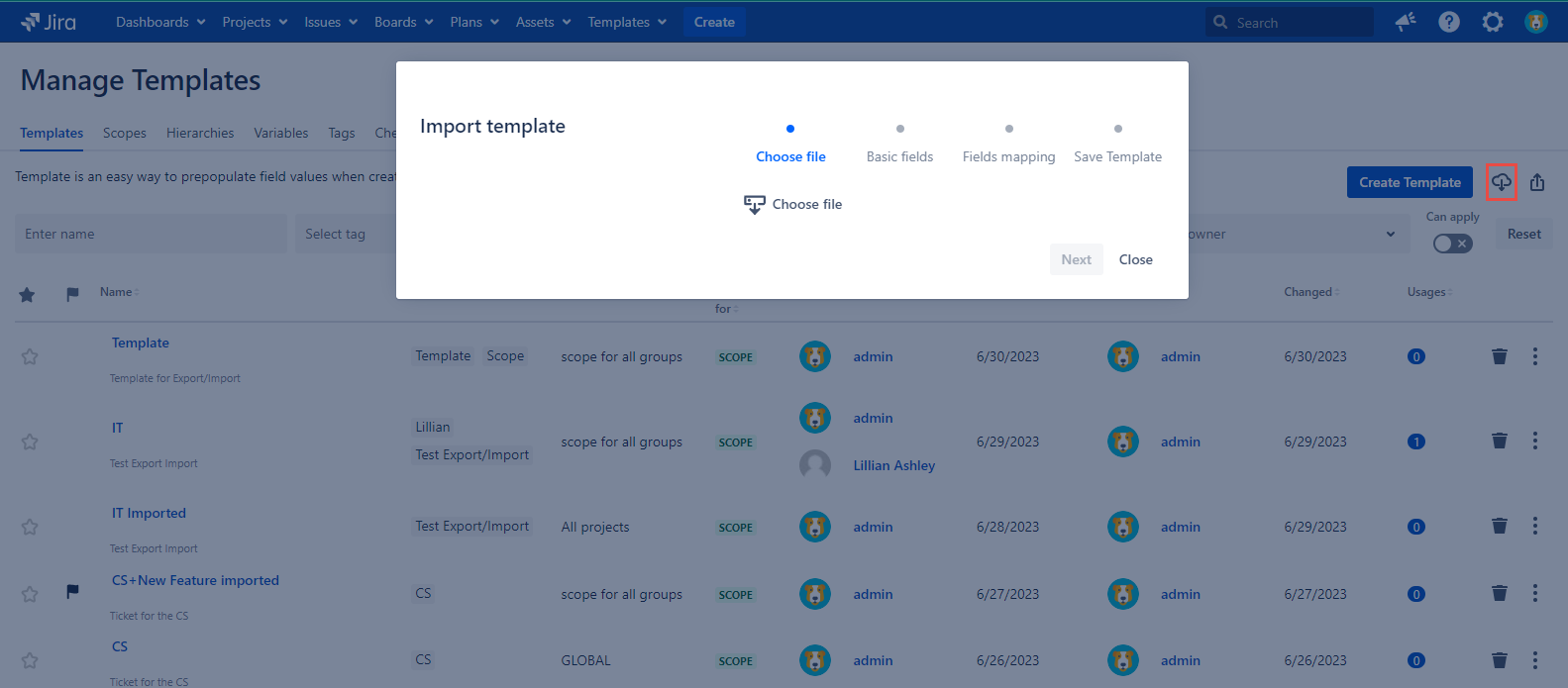
Task: Star the Template row as favorite
Action: coord(30,356)
